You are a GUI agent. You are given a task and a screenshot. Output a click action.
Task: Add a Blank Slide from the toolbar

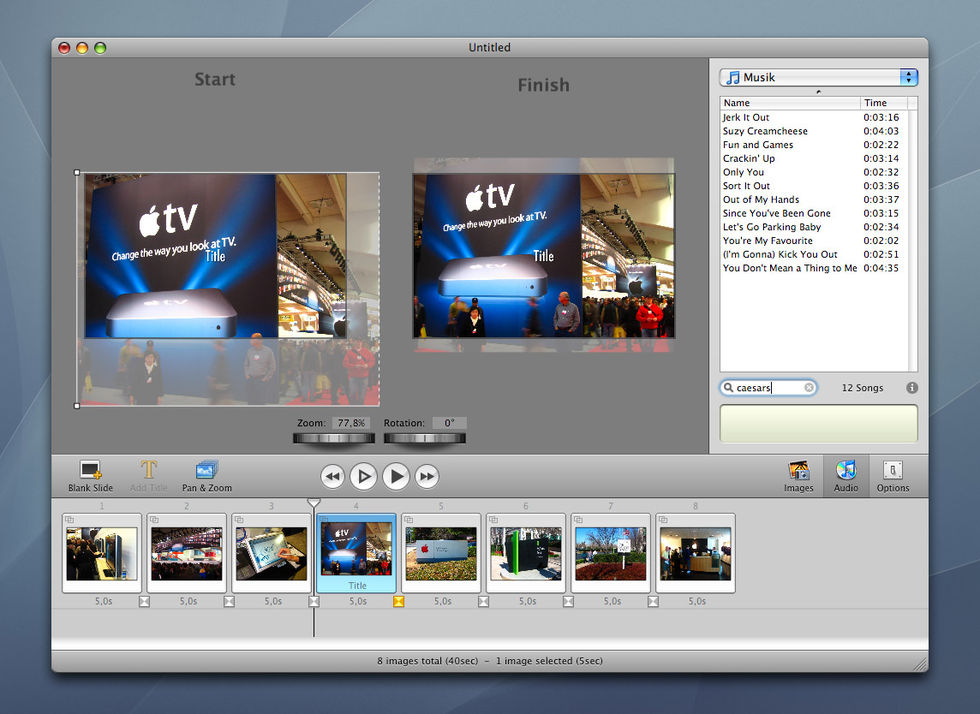91,473
